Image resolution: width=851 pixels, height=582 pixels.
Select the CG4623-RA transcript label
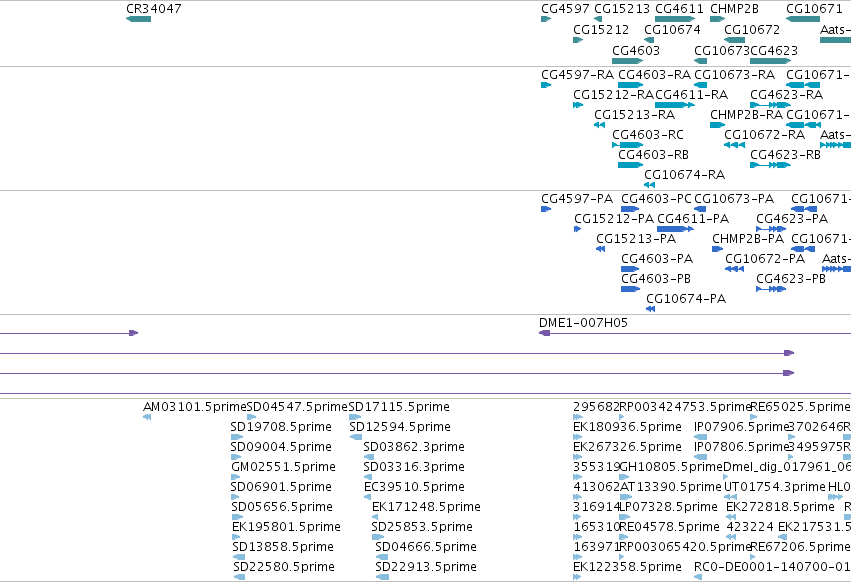(786, 94)
